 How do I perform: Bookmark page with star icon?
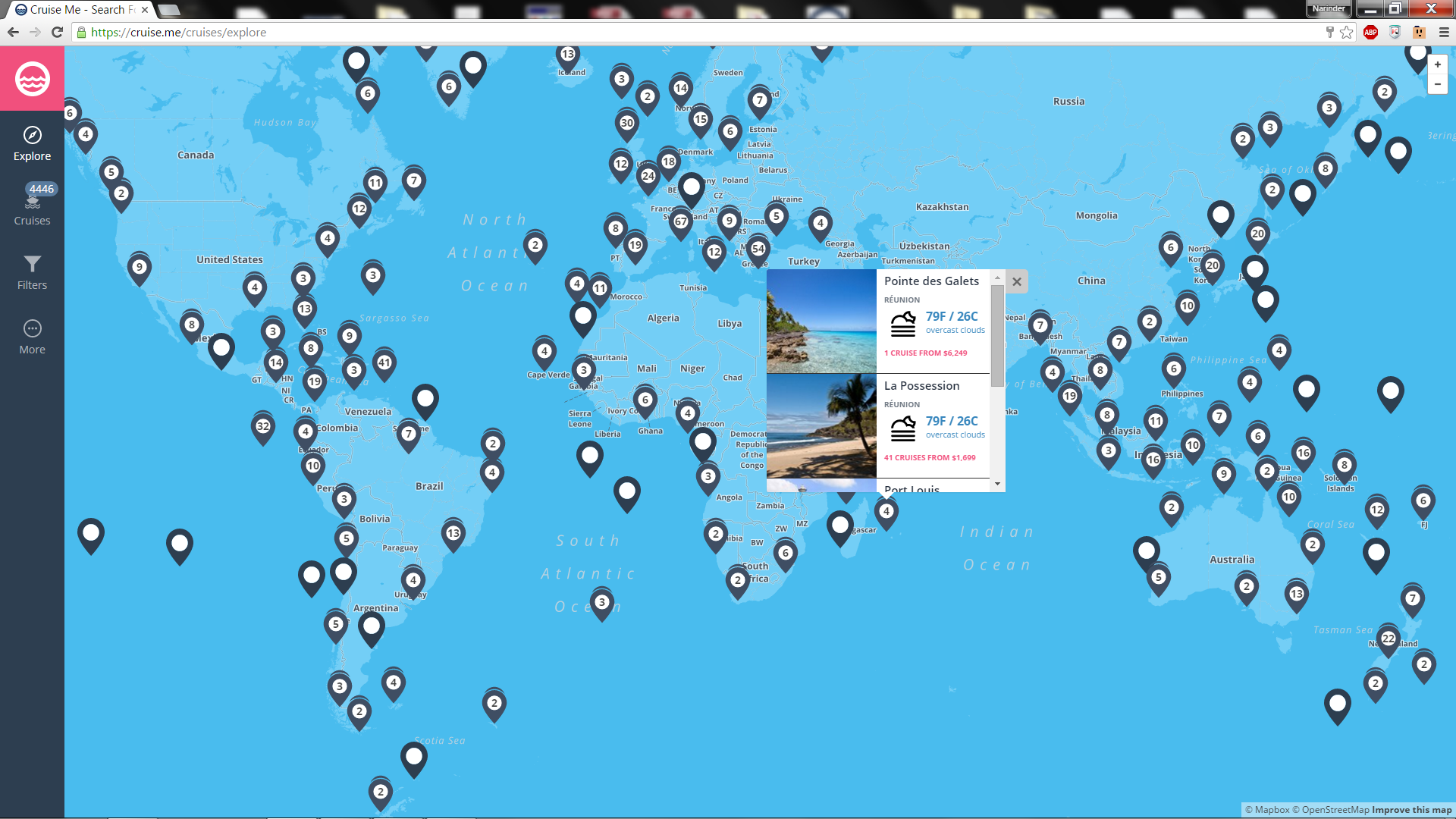(1346, 33)
